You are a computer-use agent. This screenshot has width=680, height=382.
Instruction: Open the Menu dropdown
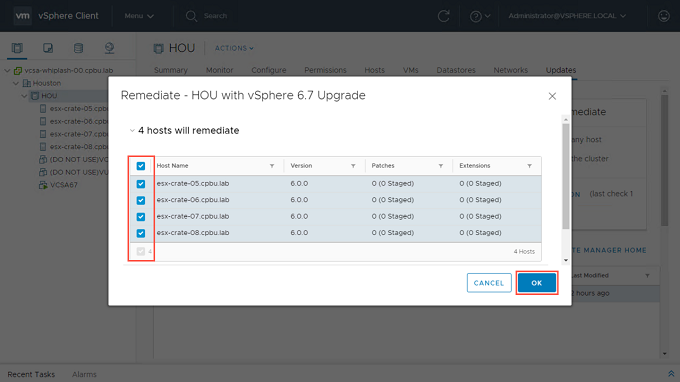point(139,16)
